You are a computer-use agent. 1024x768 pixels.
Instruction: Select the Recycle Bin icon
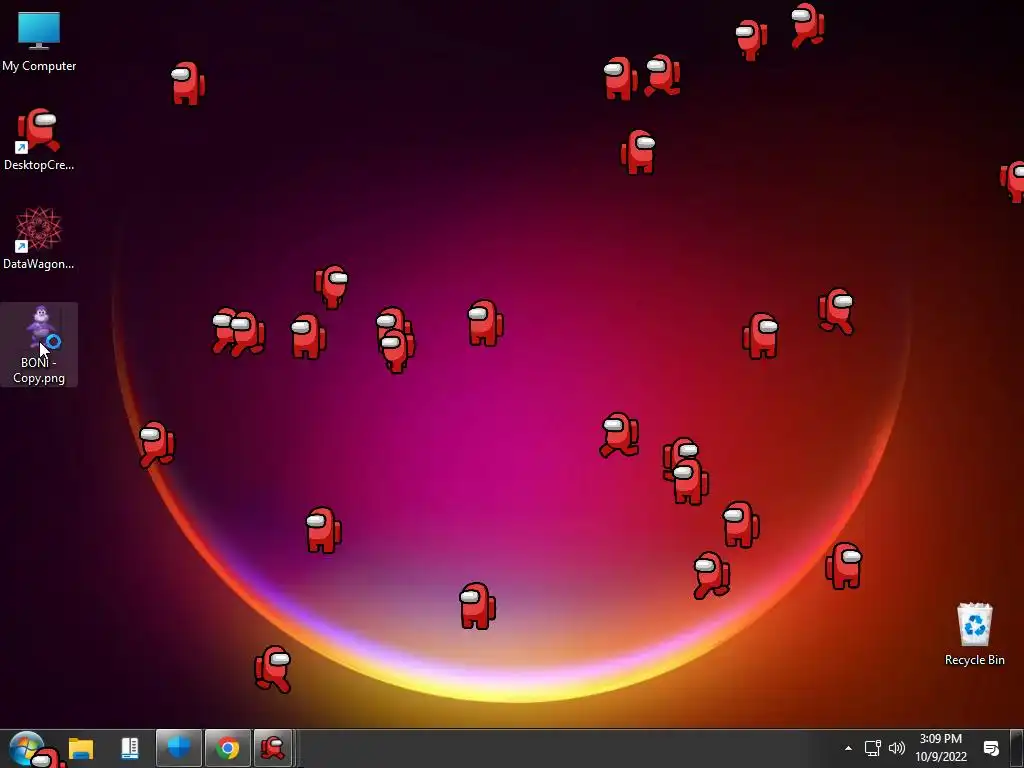[x=974, y=634]
